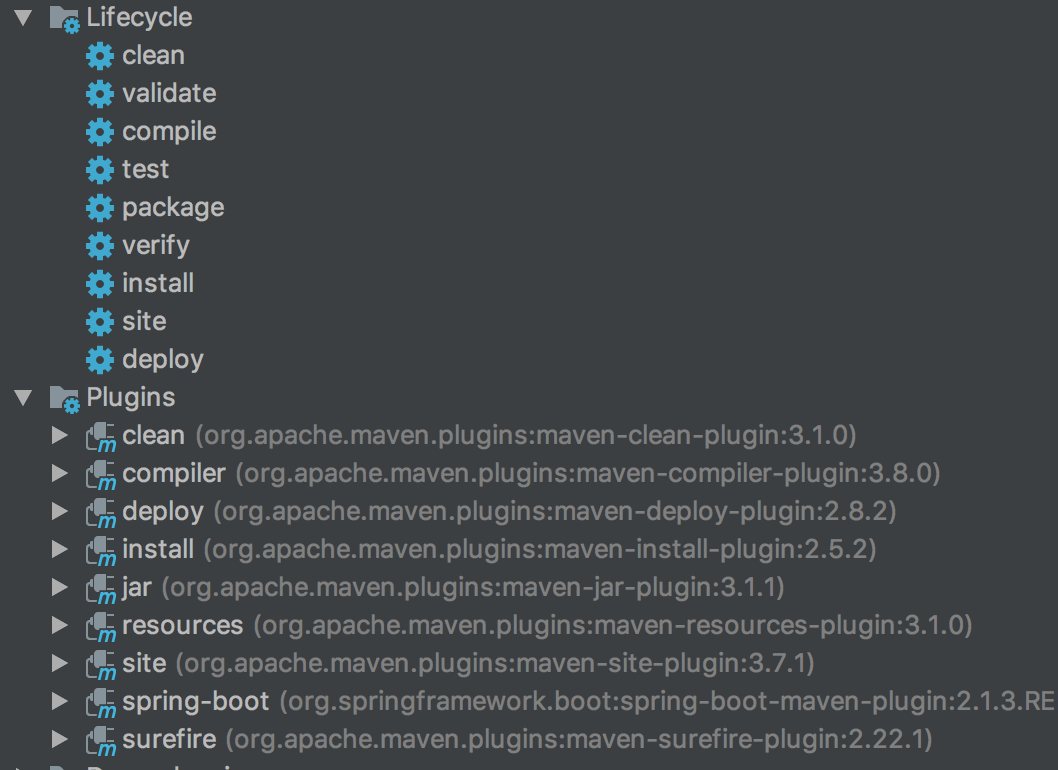Click the gear icon beside clean goal
The height and width of the screenshot is (770, 1058).
100,56
